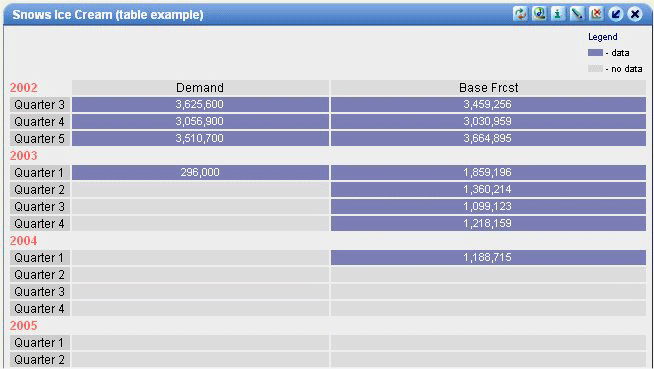Click the green globe icon in title bar
Screen dimensions: 654x369
[x=539, y=14]
